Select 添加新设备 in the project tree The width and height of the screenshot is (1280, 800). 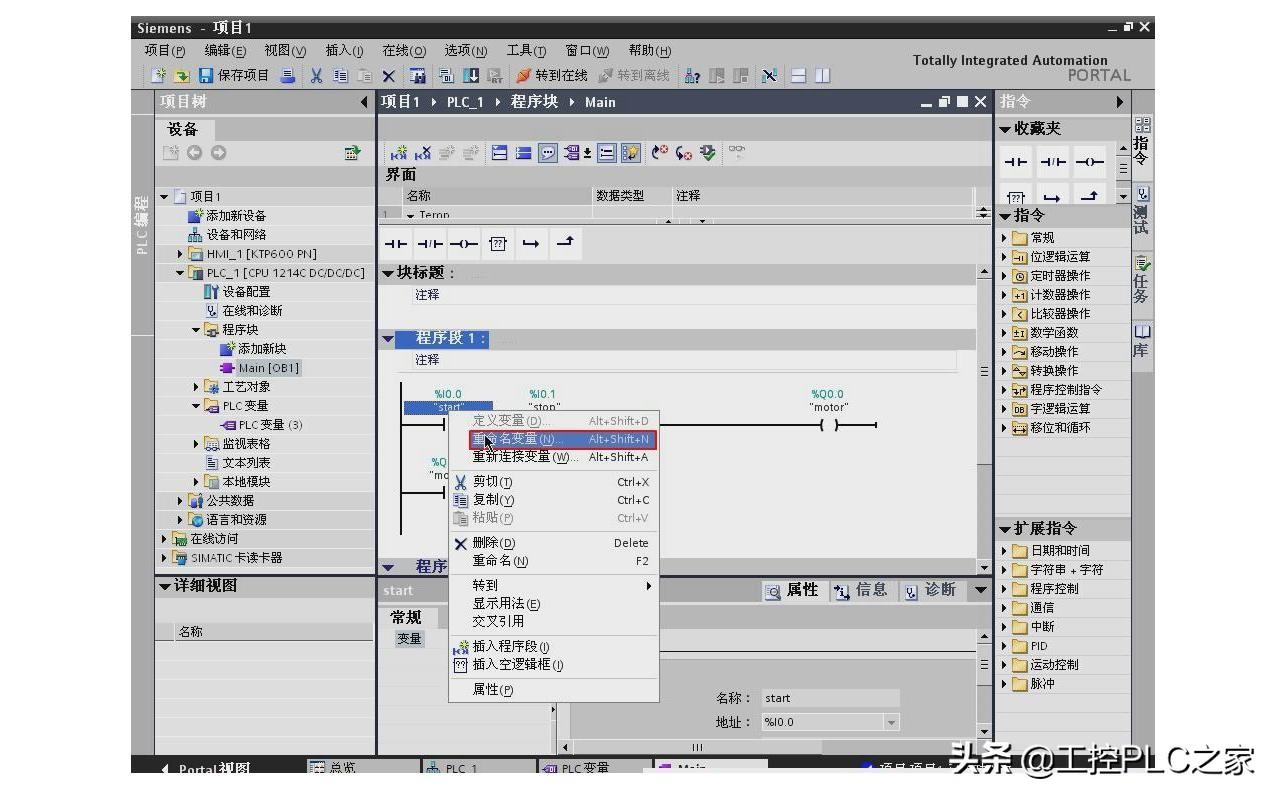click(x=227, y=216)
